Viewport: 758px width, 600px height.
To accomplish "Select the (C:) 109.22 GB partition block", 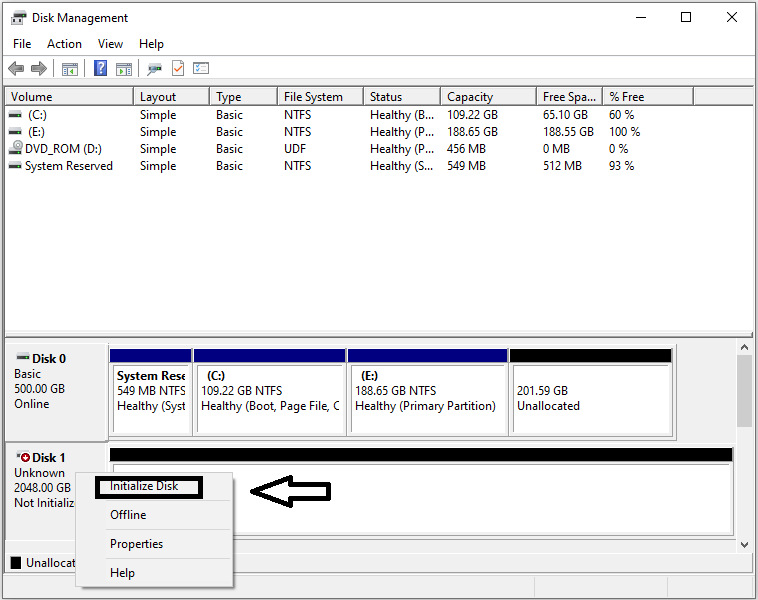I will pos(270,393).
